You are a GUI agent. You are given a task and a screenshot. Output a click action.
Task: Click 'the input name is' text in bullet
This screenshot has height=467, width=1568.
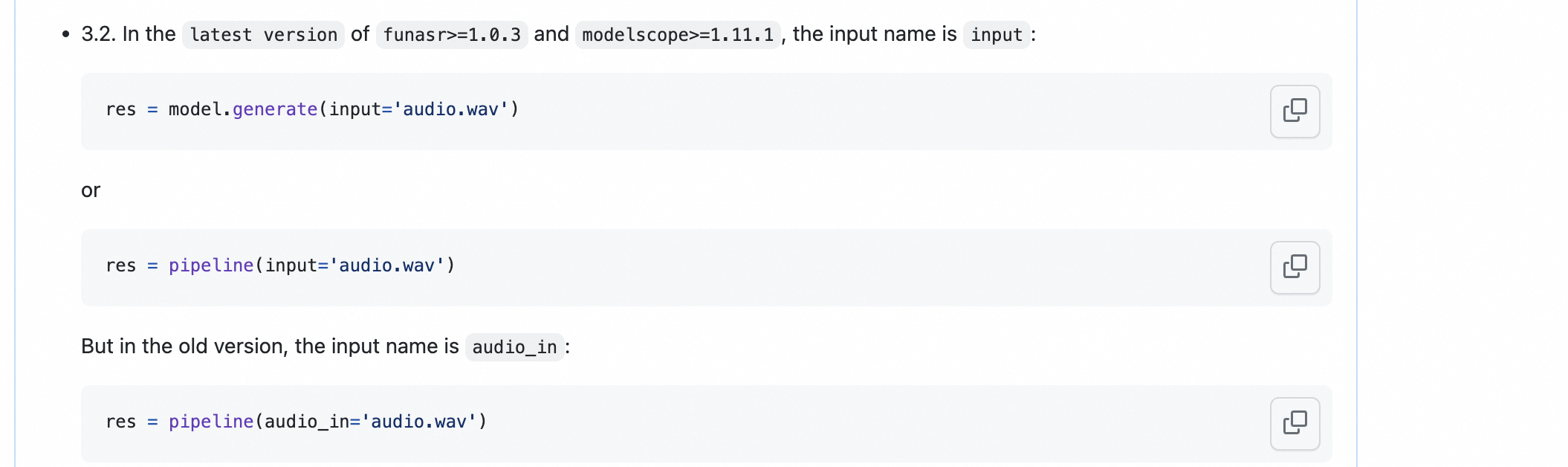(875, 34)
